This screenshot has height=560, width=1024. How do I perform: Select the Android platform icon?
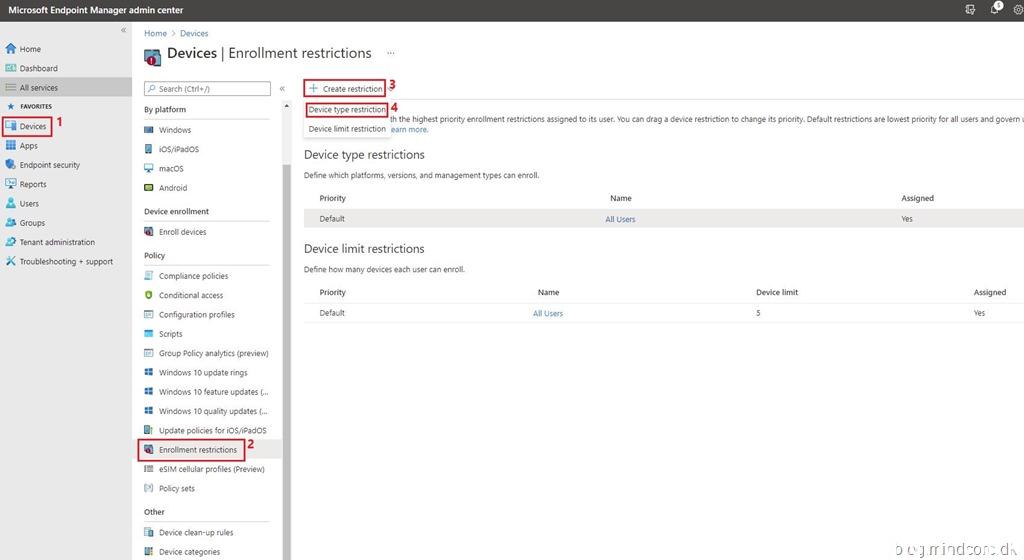149,188
